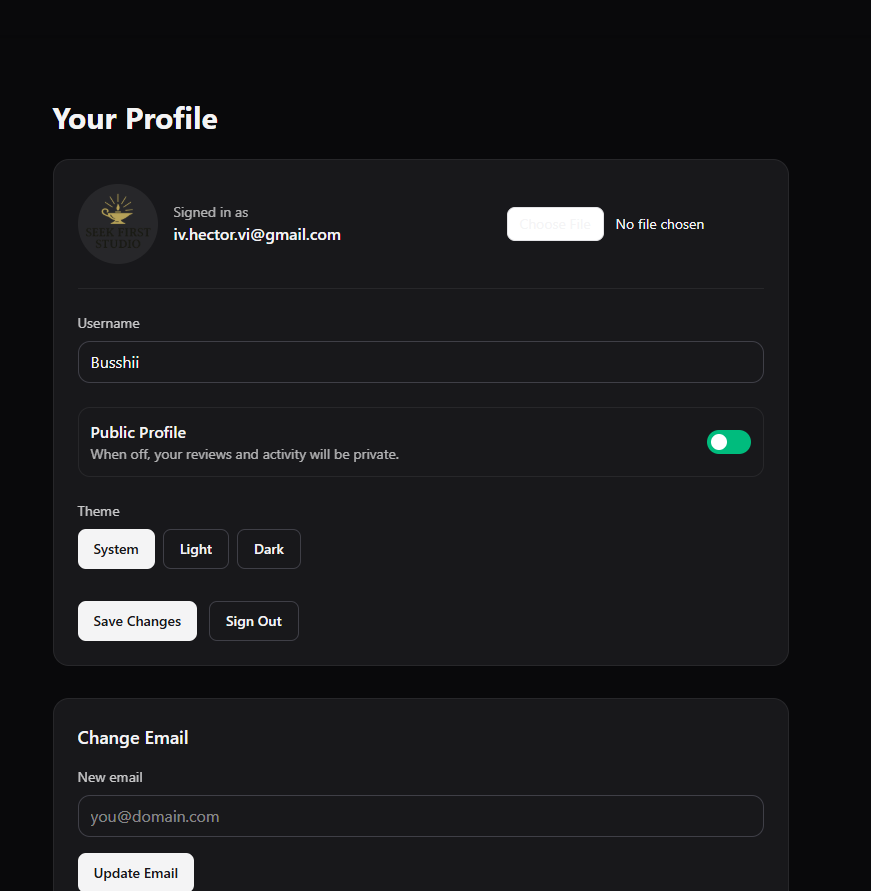Click the "When off" privacy description text

point(244,454)
